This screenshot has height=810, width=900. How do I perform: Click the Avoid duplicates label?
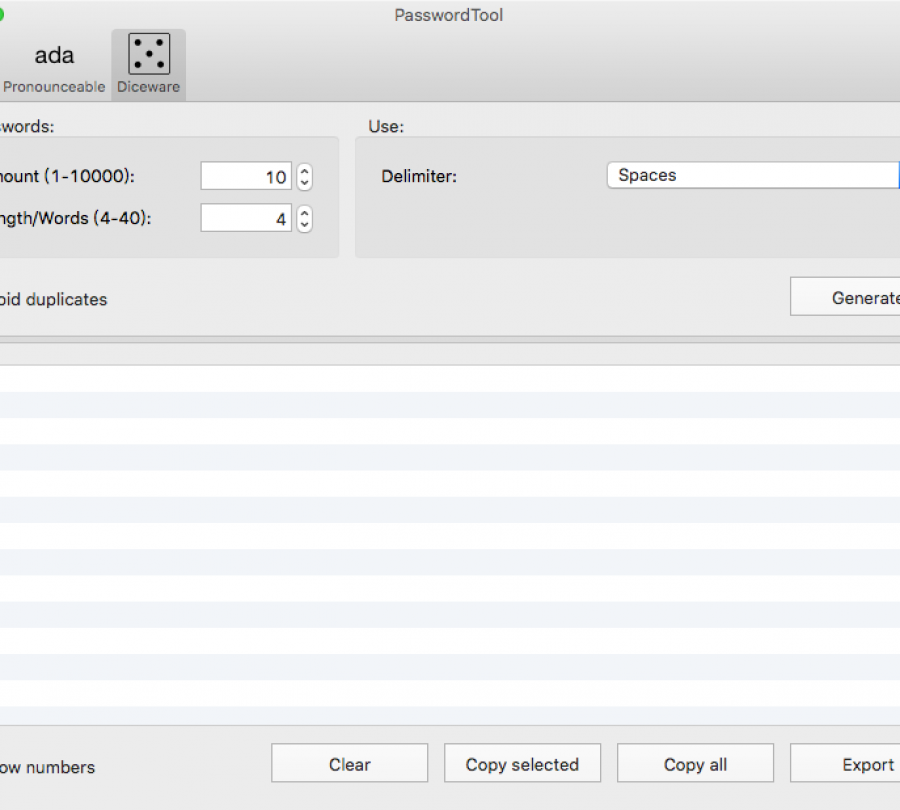click(x=53, y=300)
